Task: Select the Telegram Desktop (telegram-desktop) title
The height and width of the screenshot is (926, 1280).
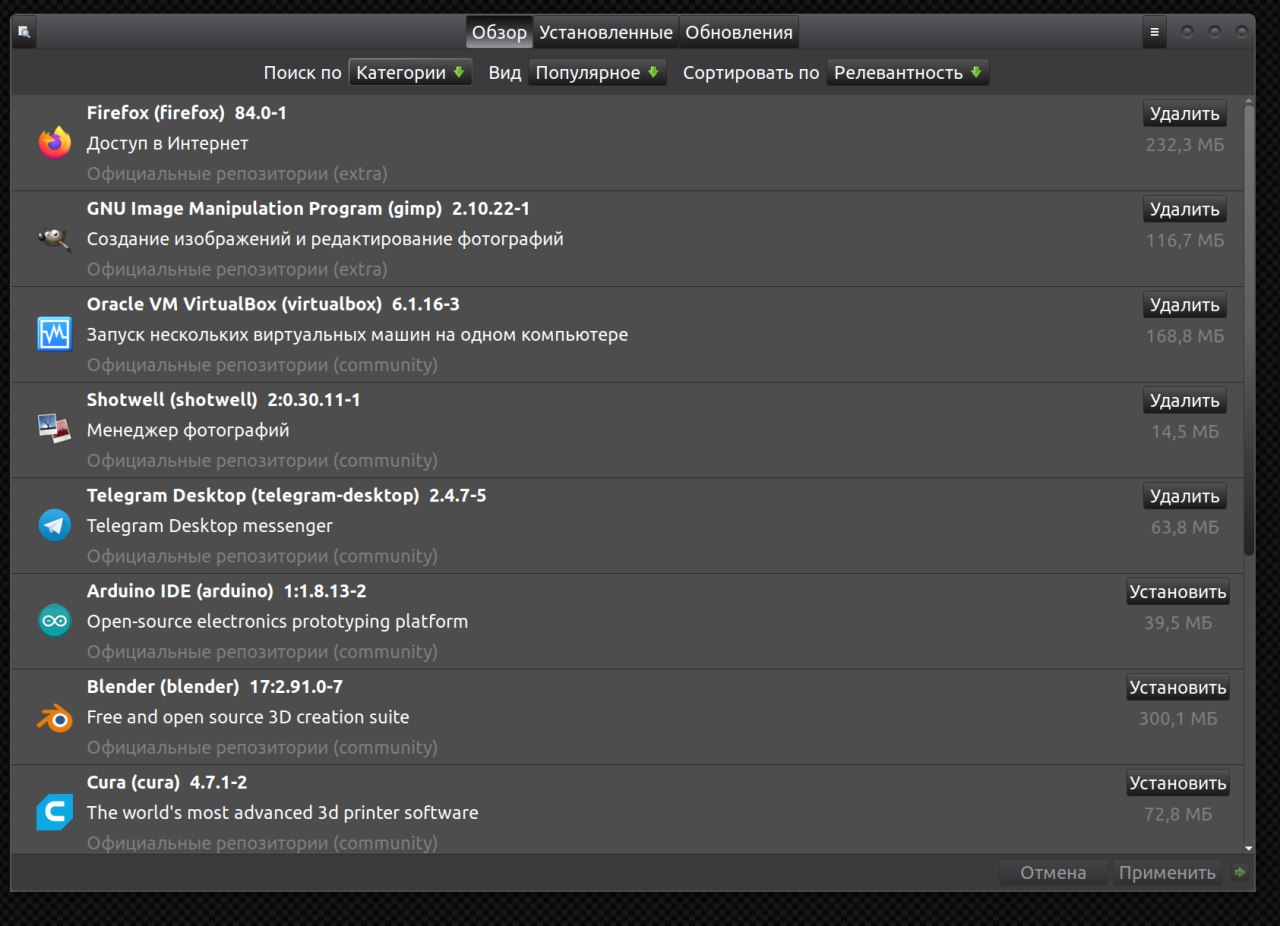Action: 287,495
